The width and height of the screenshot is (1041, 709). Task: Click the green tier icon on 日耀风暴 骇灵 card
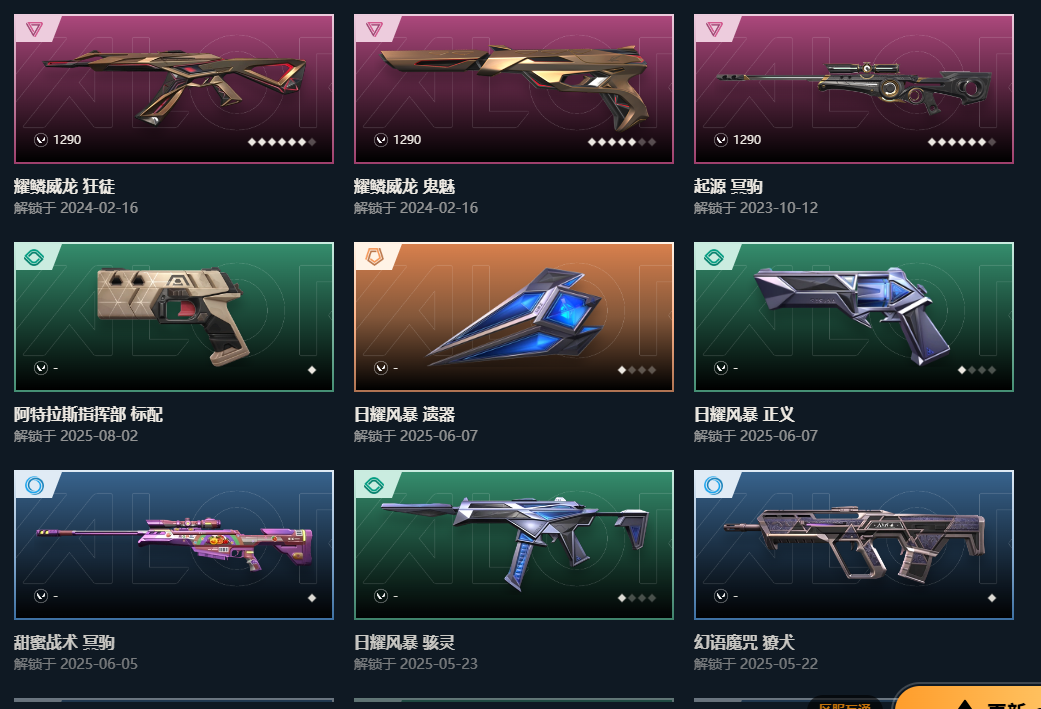[374, 485]
